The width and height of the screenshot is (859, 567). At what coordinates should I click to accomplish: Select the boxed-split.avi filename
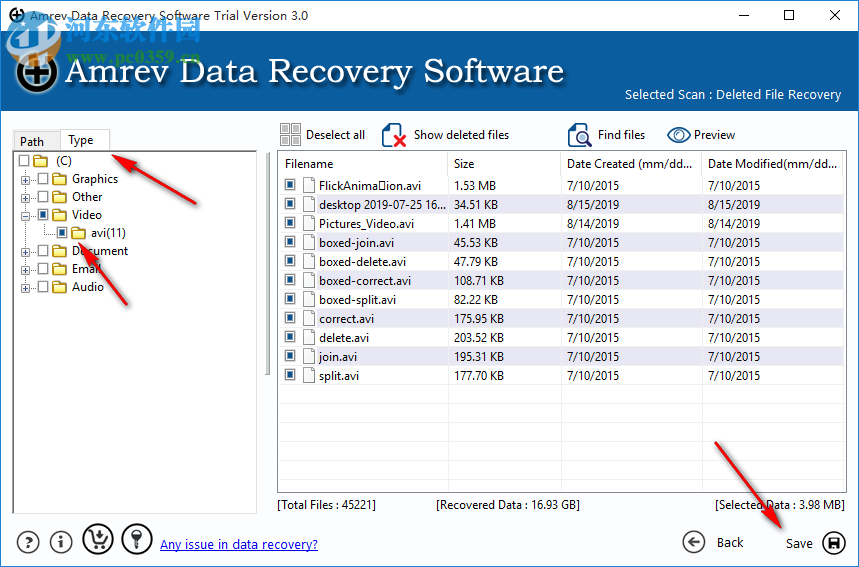pos(357,300)
